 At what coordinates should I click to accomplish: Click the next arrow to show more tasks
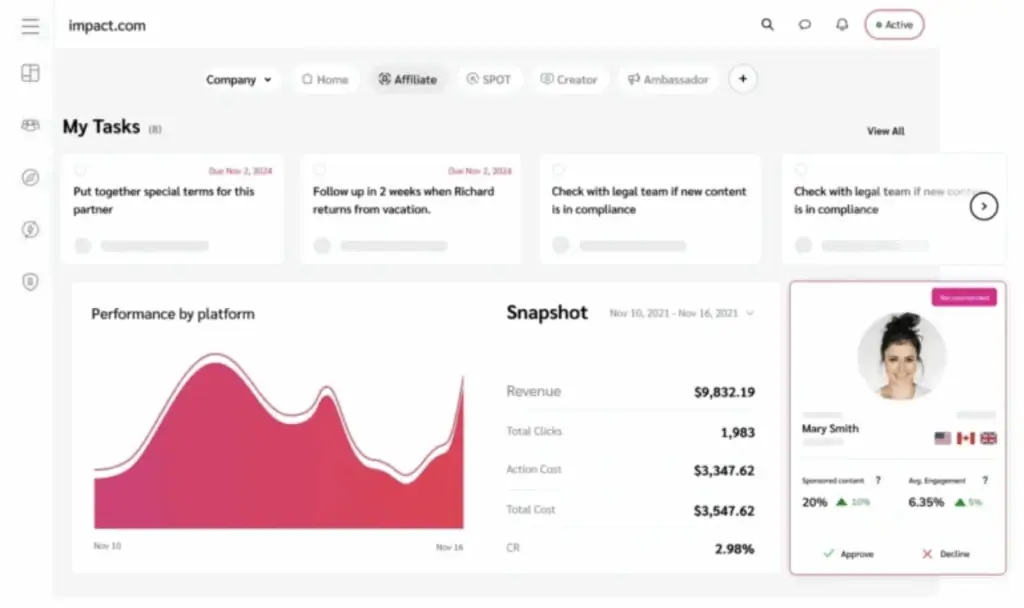coord(984,206)
